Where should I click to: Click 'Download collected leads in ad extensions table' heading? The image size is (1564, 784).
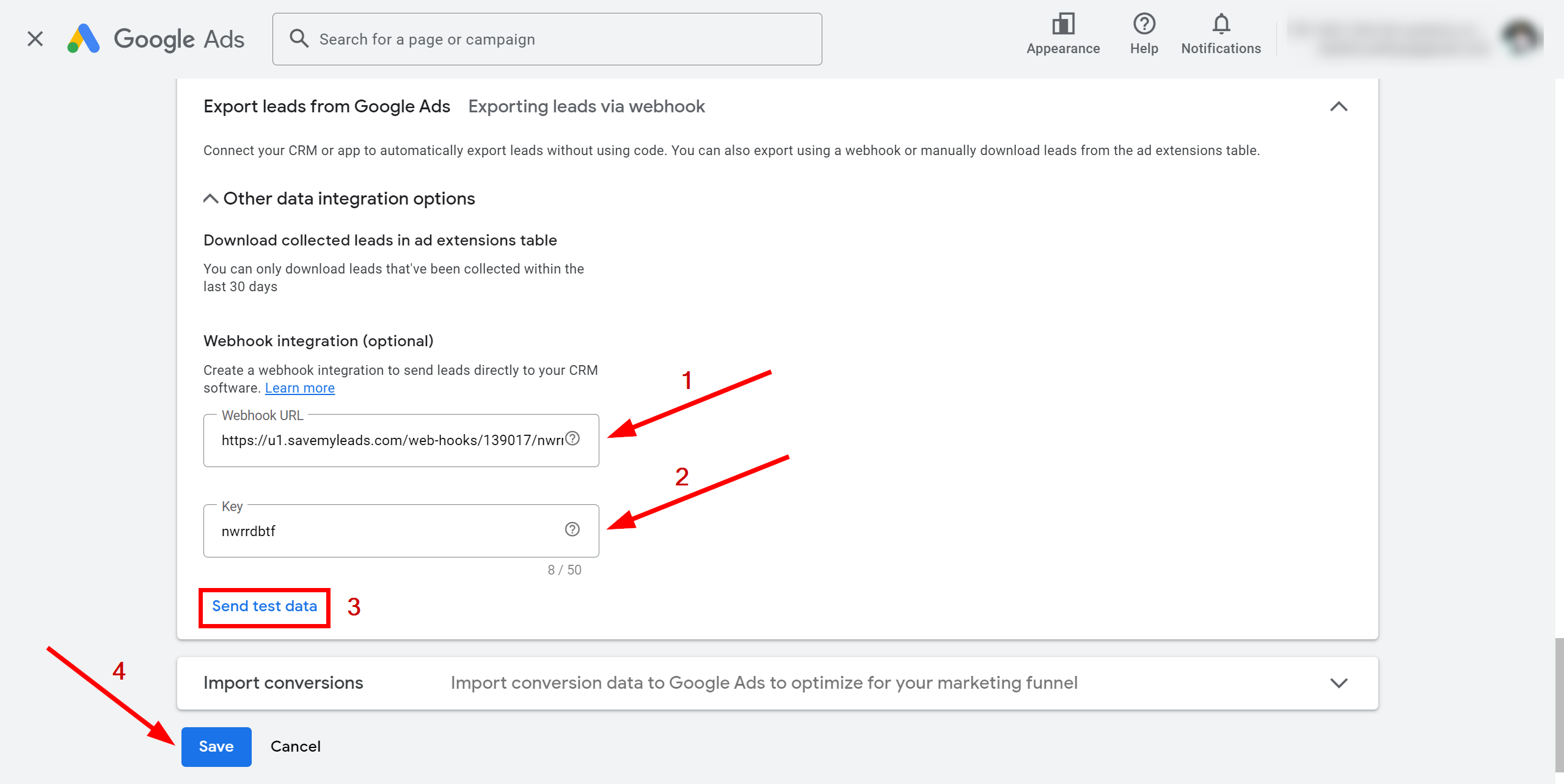380,241
